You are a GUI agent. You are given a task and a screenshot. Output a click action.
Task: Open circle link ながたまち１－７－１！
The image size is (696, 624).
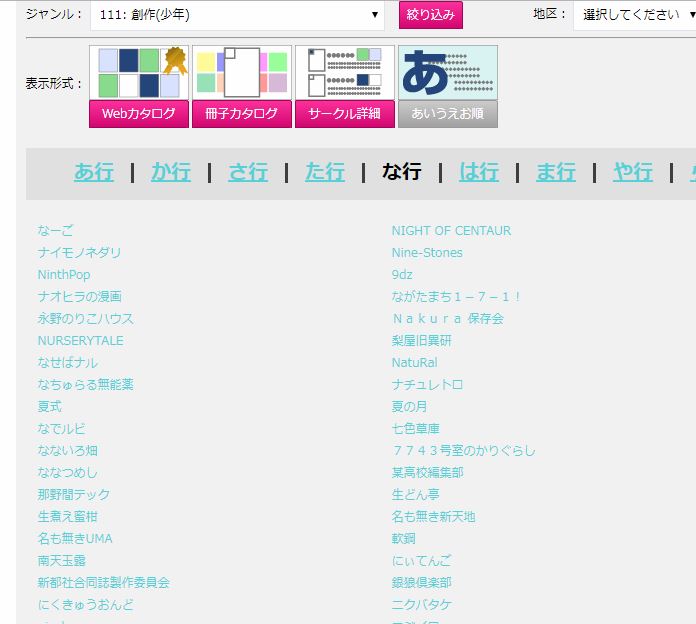457,297
